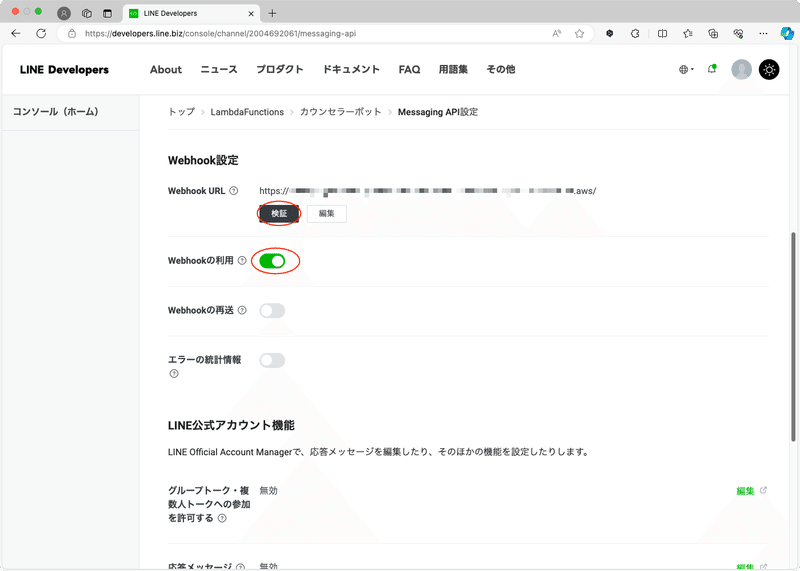The width and height of the screenshot is (800, 571).
Task: Click 無効 value for グループトーク
Action: tap(268, 491)
